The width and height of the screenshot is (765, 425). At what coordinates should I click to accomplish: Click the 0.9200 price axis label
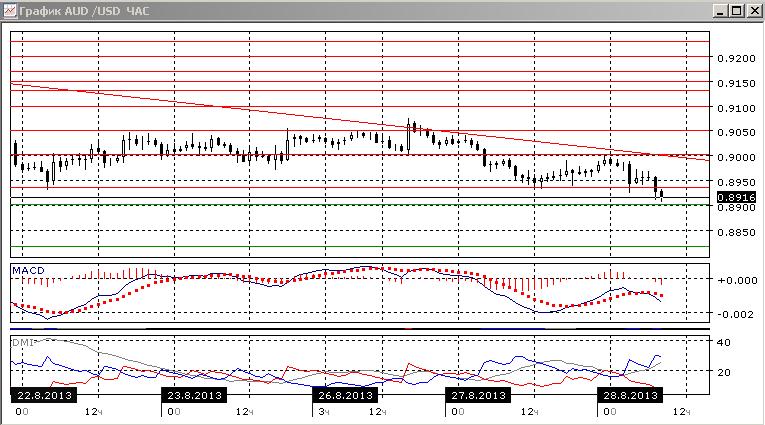[736, 58]
